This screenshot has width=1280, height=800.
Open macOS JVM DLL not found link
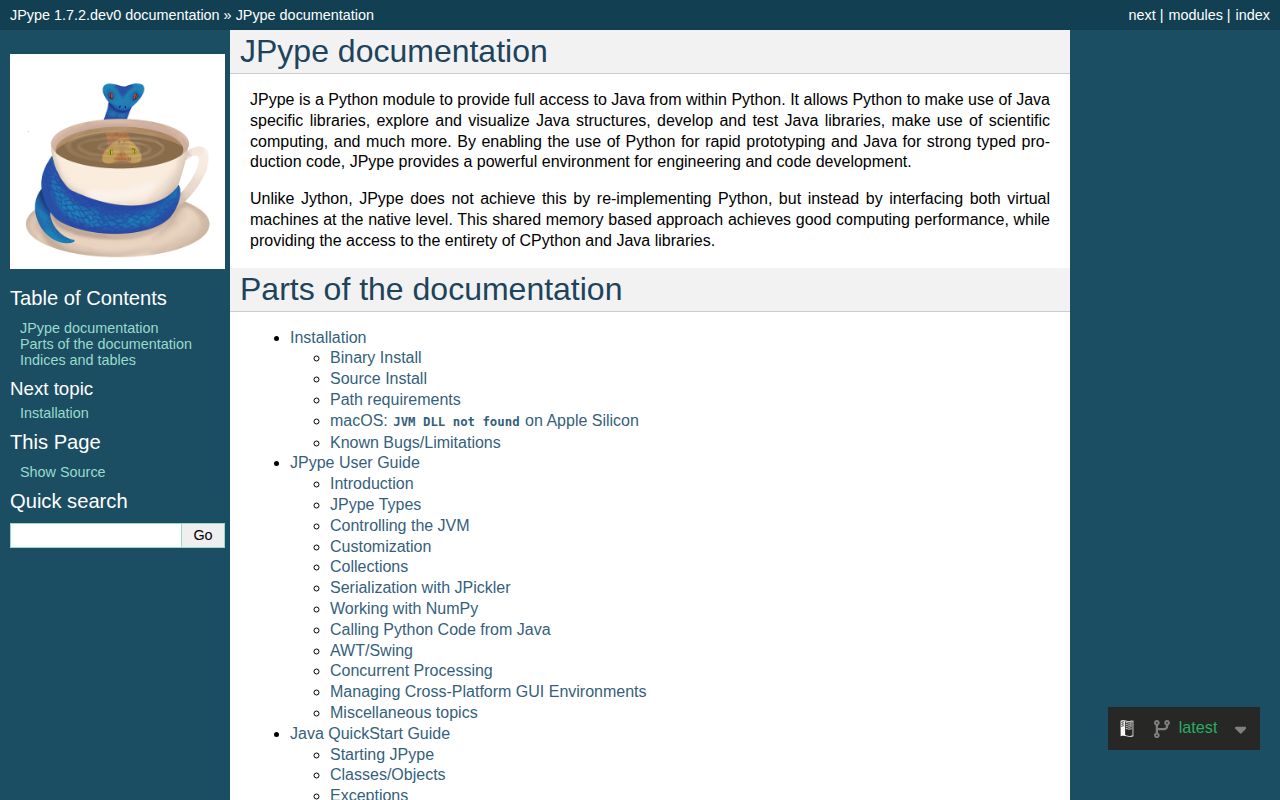click(484, 421)
